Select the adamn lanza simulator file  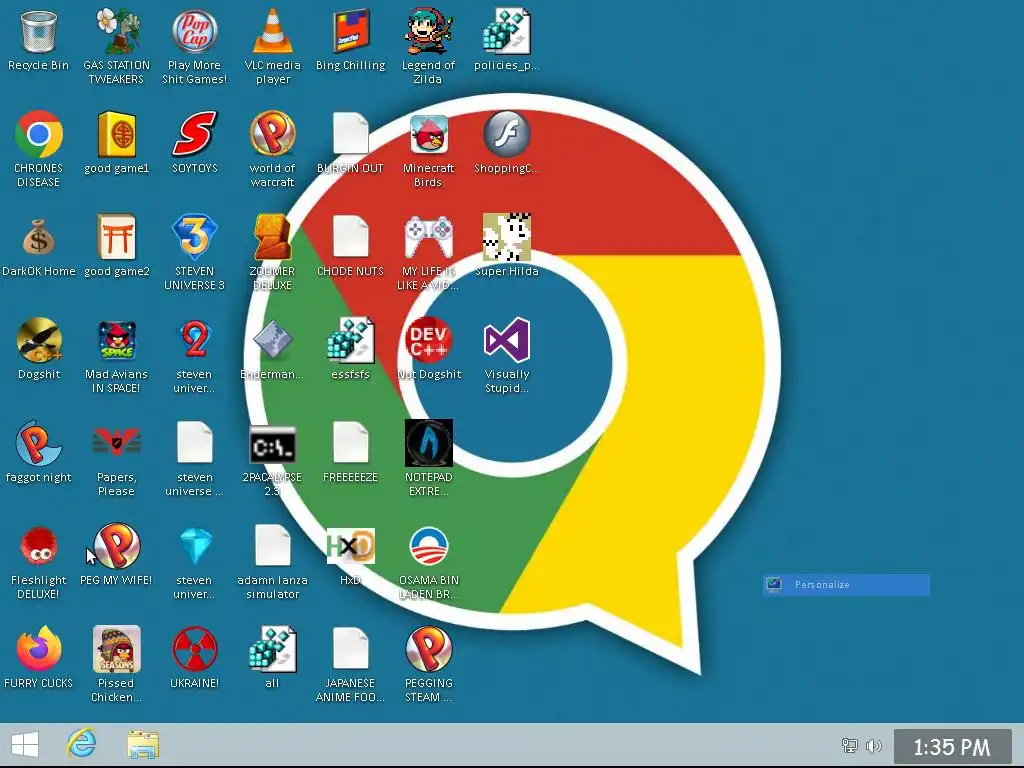point(272,546)
